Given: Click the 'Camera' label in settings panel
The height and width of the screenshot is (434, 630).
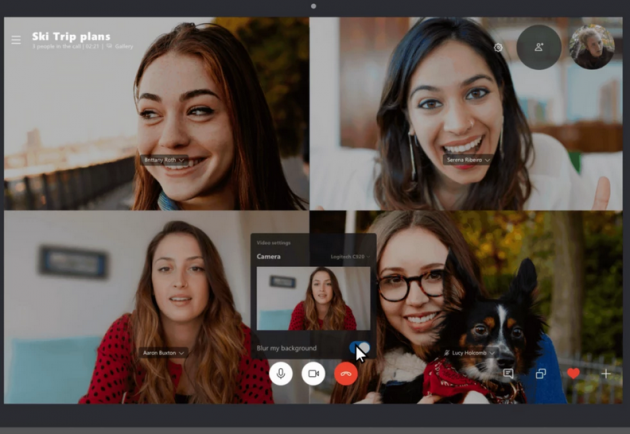Looking at the screenshot, I should pyautogui.click(x=268, y=256).
